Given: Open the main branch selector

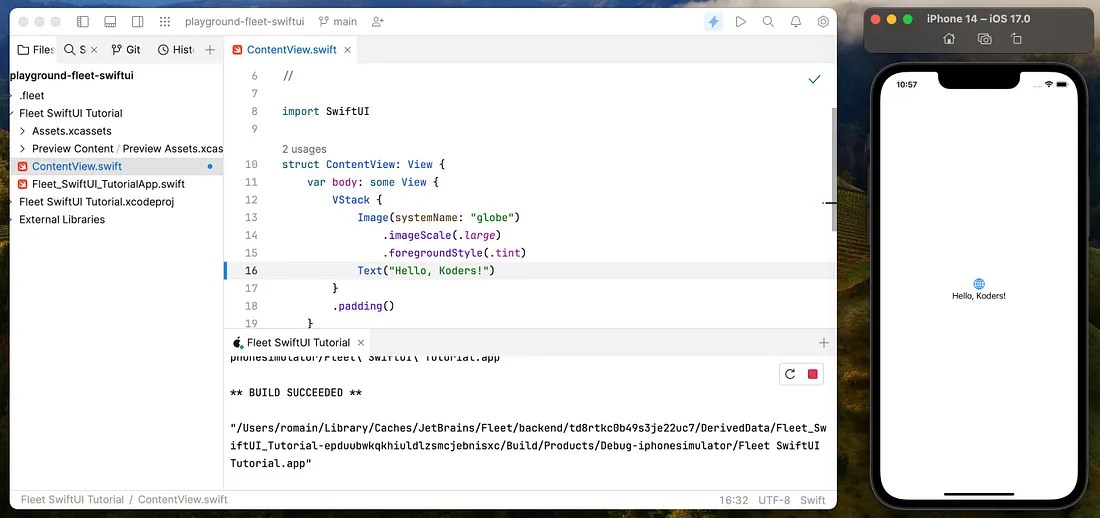Looking at the screenshot, I should point(337,22).
